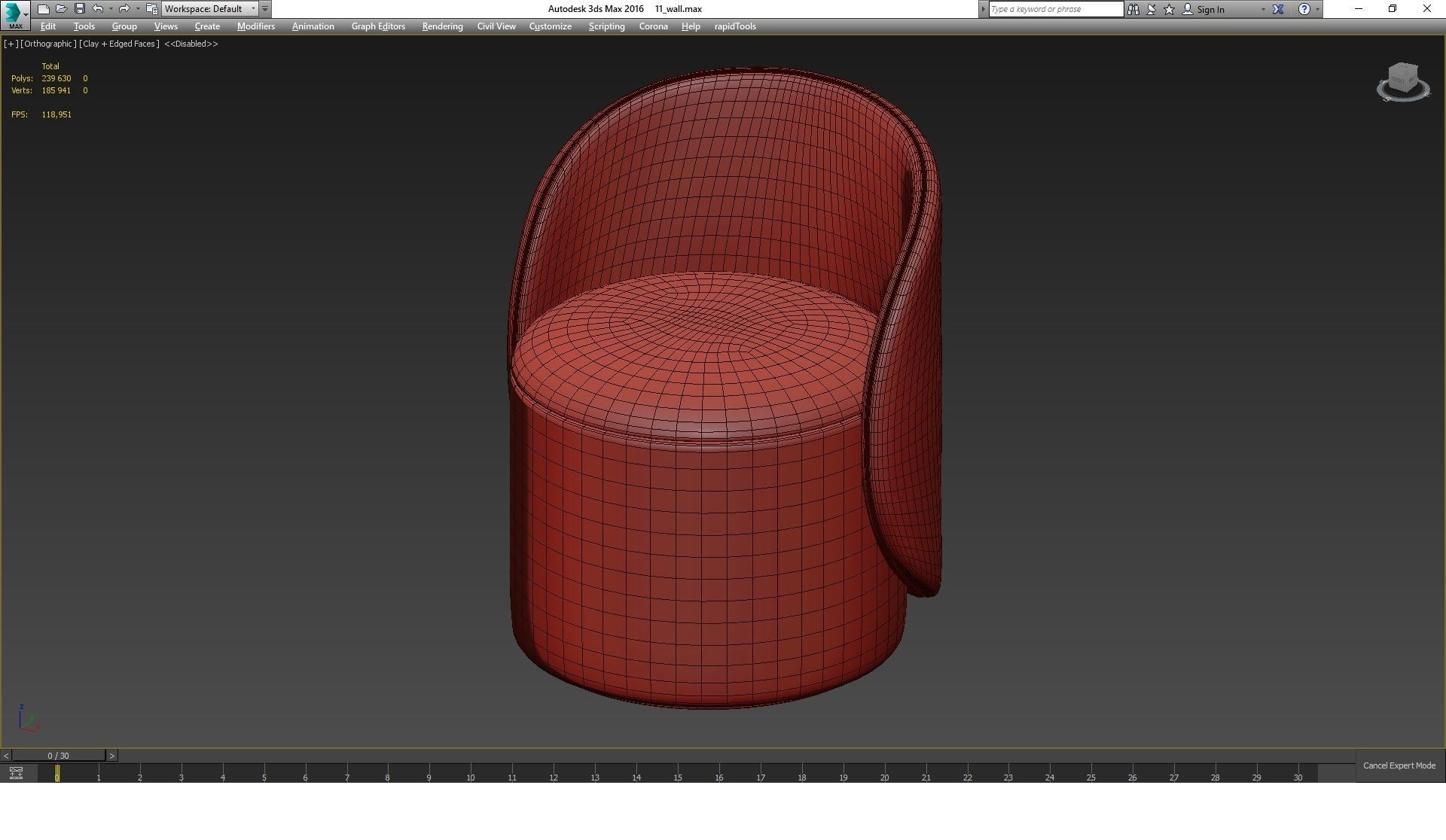Open Autodesk Exchange apps X icon
Image resolution: width=1446 pixels, height=840 pixels.
click(1278, 9)
